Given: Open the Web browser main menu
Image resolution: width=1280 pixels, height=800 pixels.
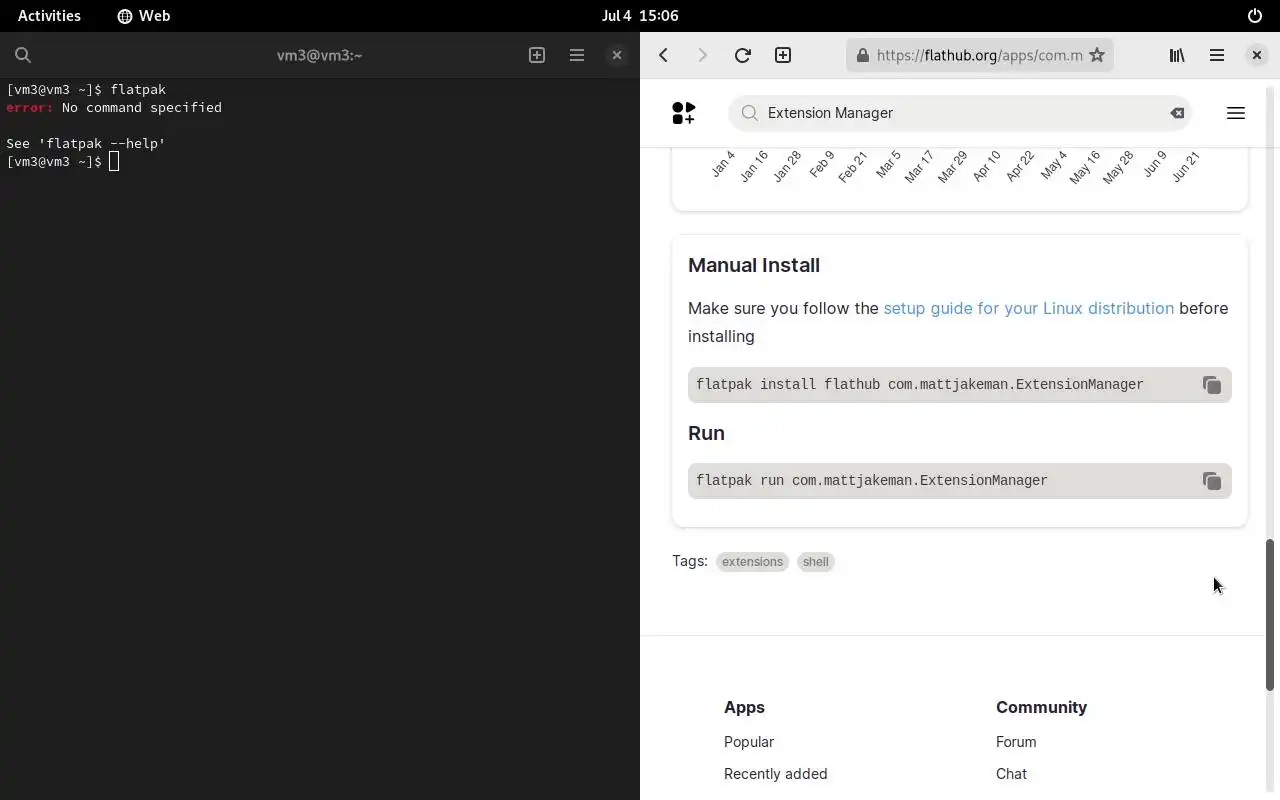Looking at the screenshot, I should coord(1217,55).
